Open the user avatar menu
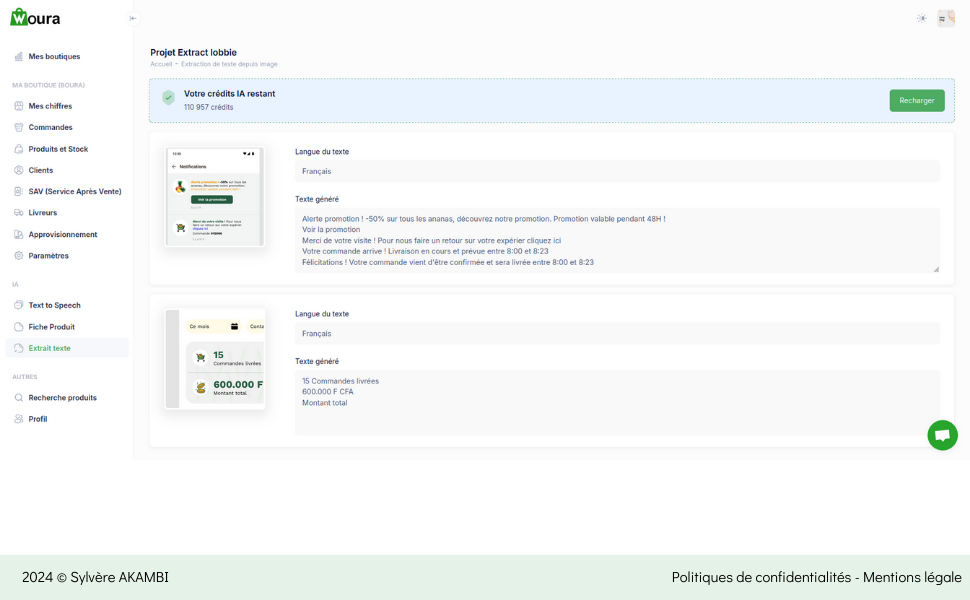Viewport: 970px width, 600px height. point(946,18)
